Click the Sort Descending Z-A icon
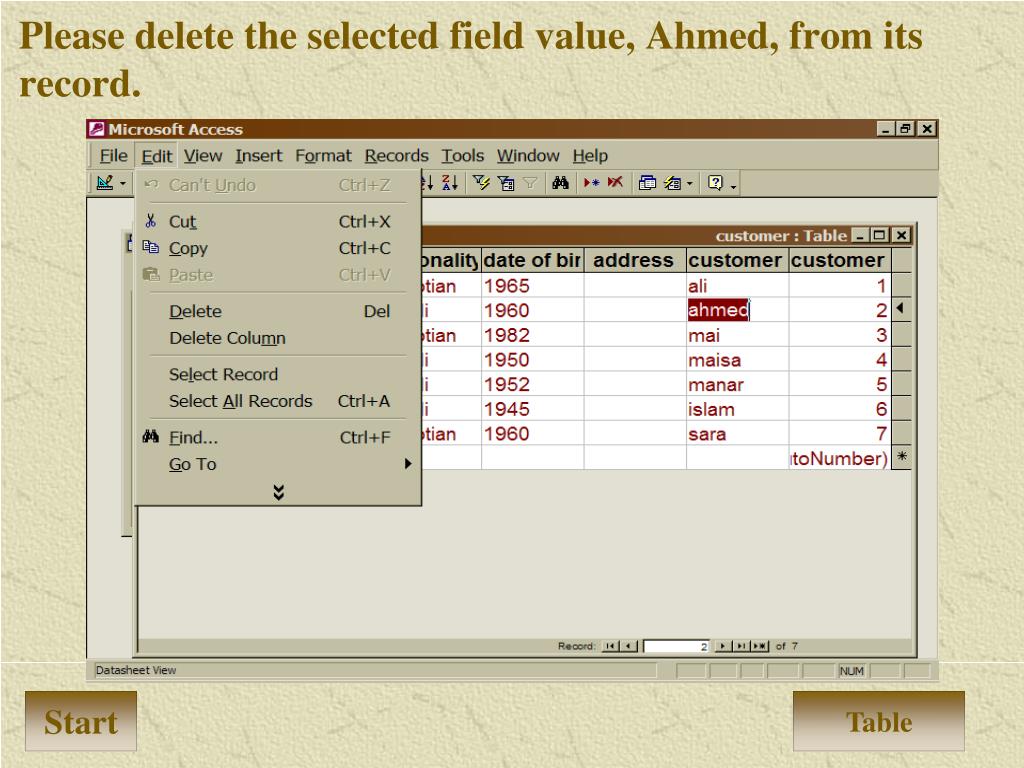This screenshot has width=1024, height=768. coord(449,183)
